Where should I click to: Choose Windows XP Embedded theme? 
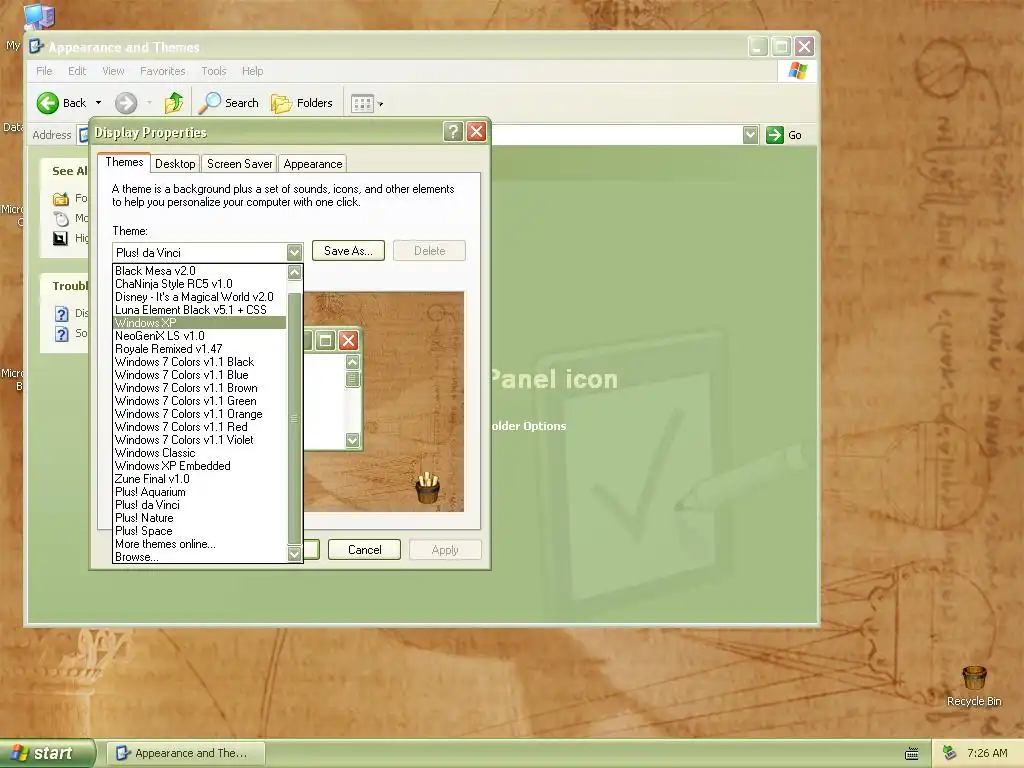199,466
